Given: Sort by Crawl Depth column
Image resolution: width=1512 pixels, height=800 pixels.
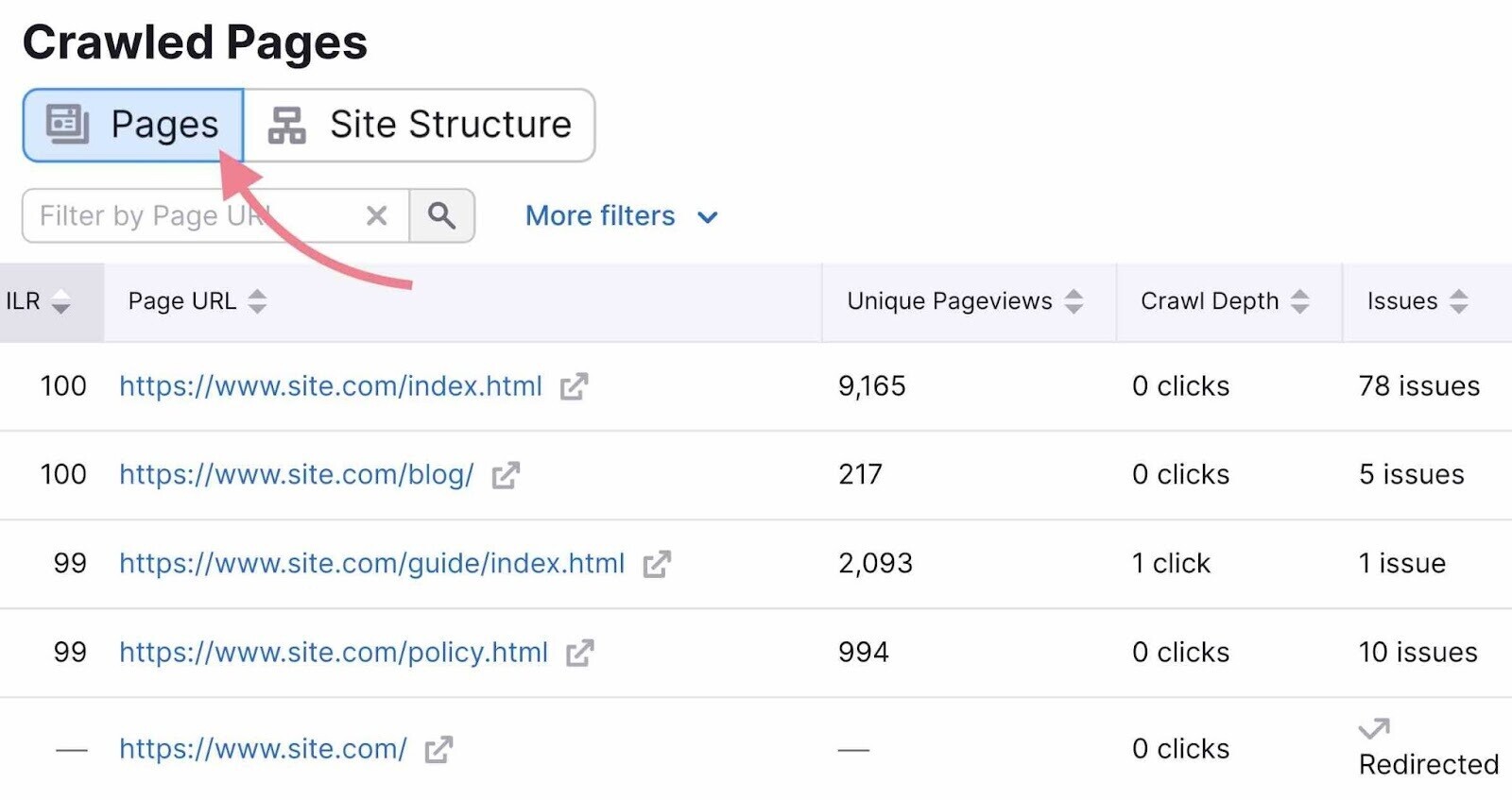Looking at the screenshot, I should coord(1300,301).
